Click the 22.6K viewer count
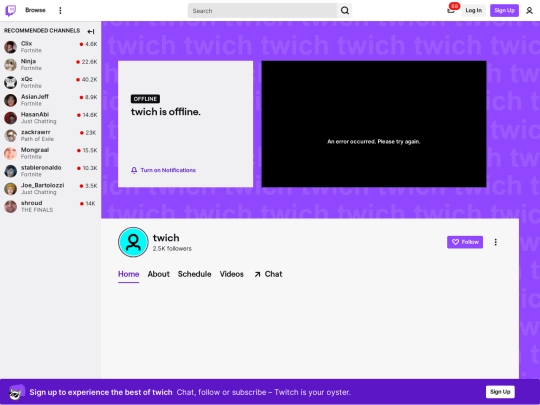Screen dimensions: 540x405 click(x=90, y=62)
